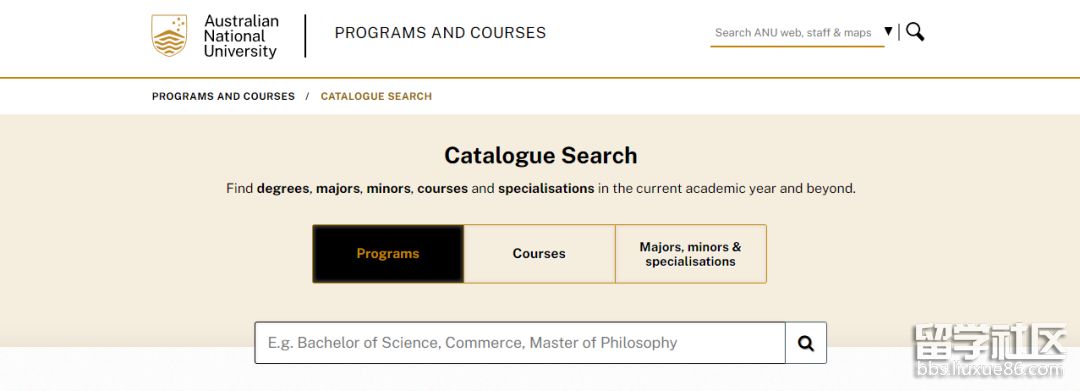
Task: Click the catalogue search box with Bachelor of Science placeholder
Action: [520, 343]
